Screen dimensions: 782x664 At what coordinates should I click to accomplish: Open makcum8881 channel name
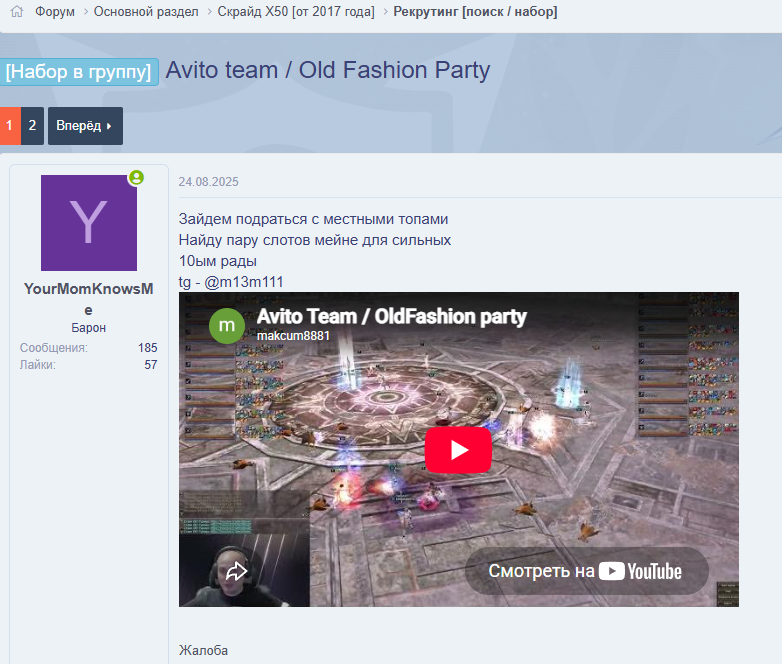293,336
